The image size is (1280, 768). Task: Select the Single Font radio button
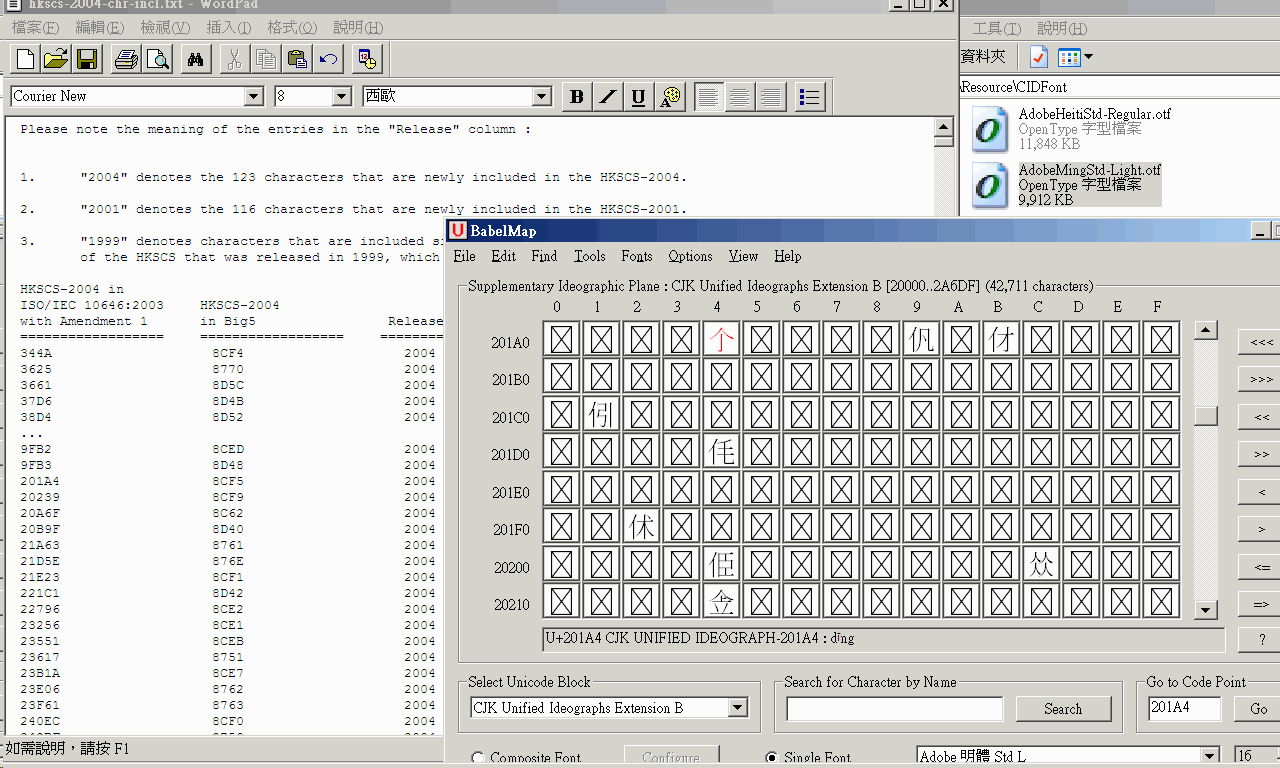(771, 758)
